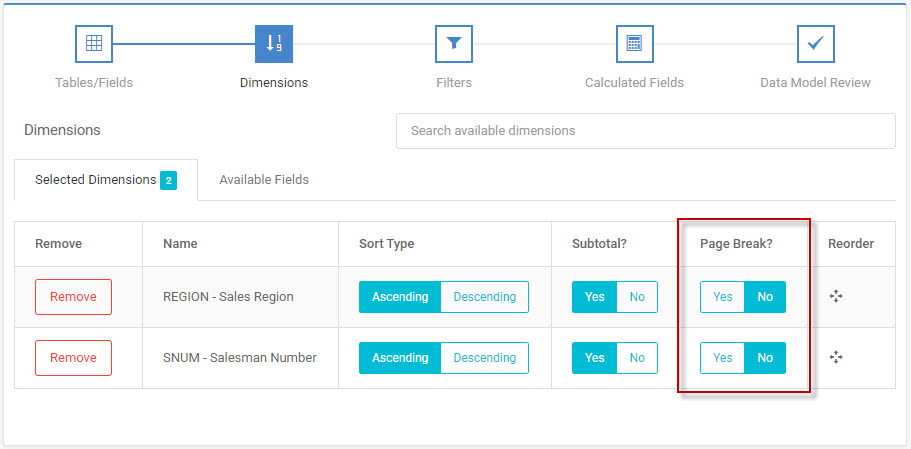Viewport: 911px width, 449px height.
Task: Grab the reorder handle for SNUM row
Action: 835,357
